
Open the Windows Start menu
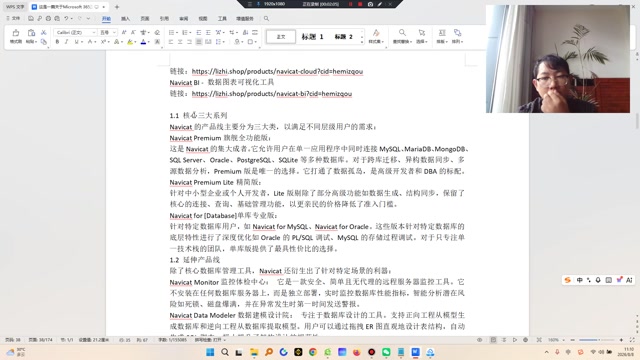(210, 352)
